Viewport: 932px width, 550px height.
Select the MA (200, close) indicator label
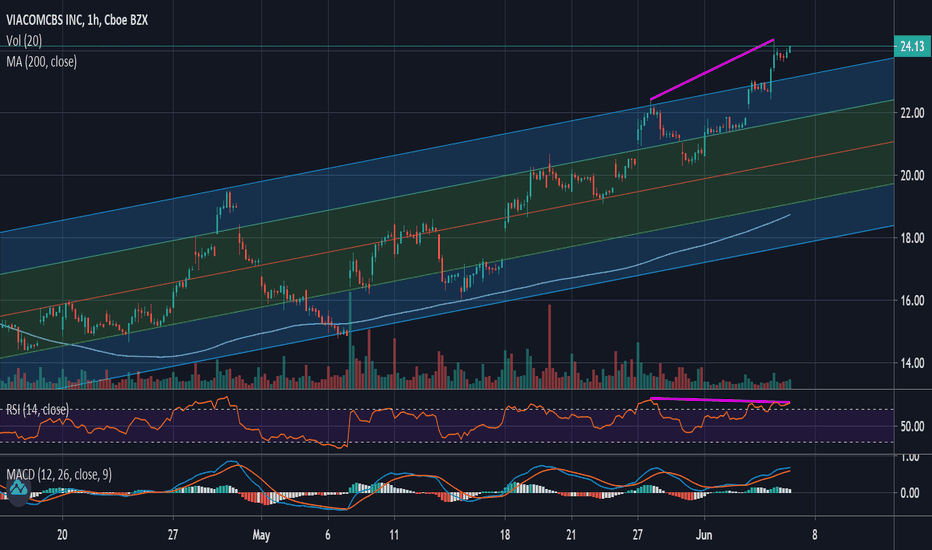click(42, 62)
